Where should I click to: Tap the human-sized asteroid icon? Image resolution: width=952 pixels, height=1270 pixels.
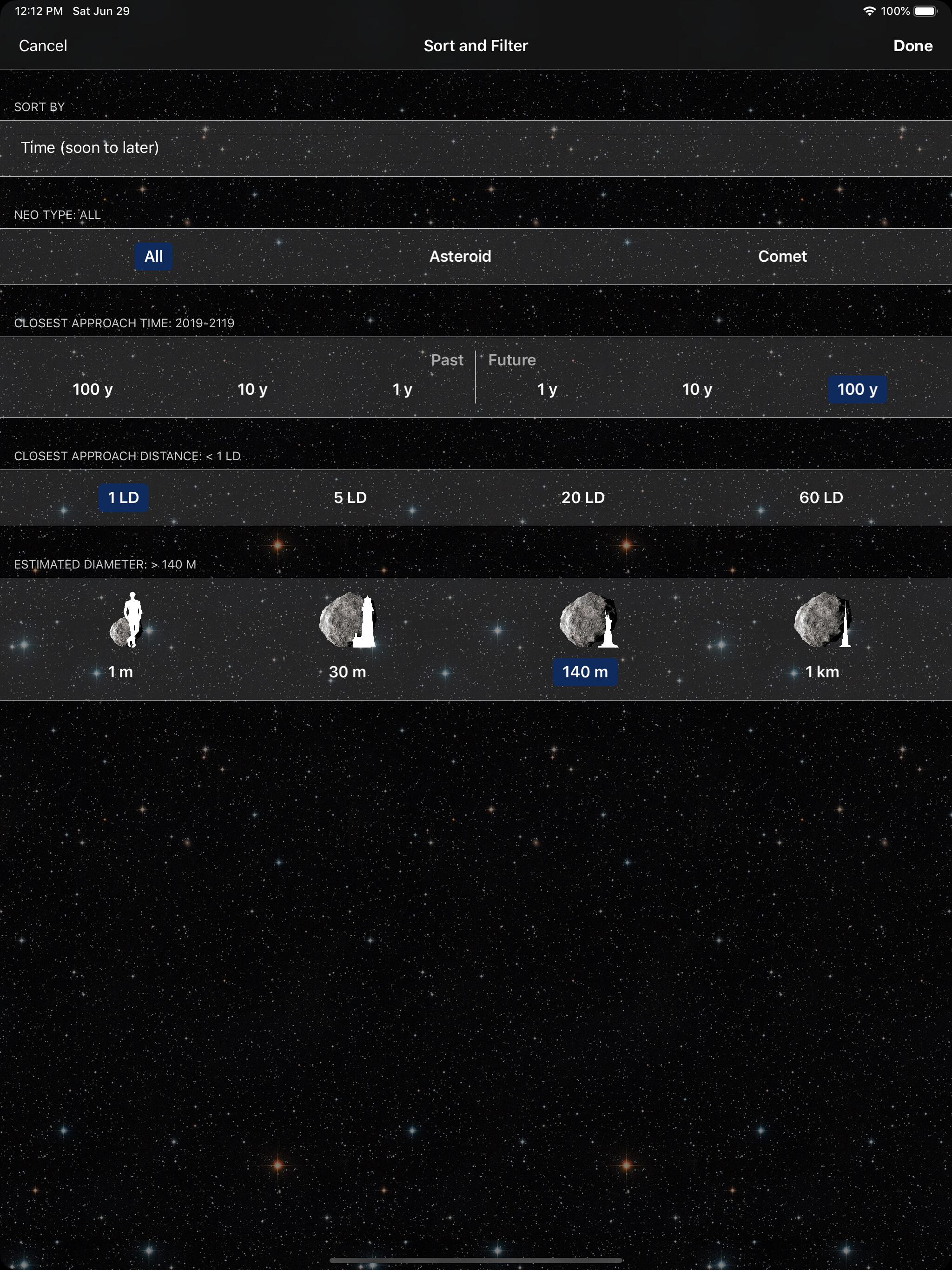[126, 620]
